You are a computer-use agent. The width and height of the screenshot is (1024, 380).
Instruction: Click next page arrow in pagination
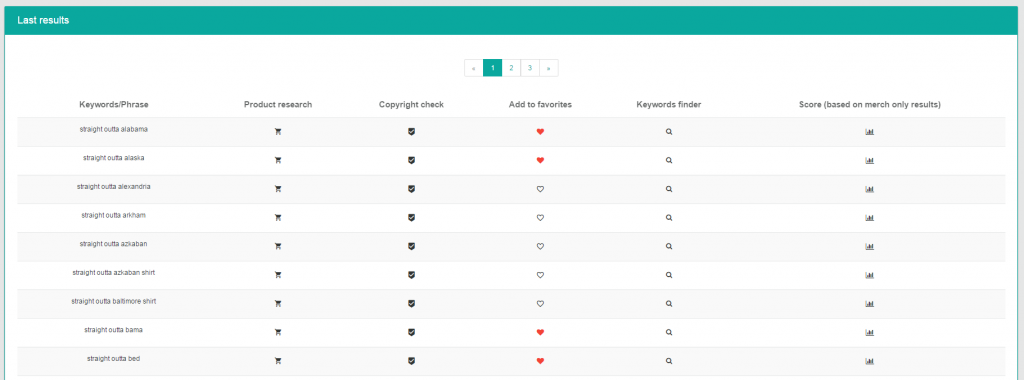click(549, 68)
